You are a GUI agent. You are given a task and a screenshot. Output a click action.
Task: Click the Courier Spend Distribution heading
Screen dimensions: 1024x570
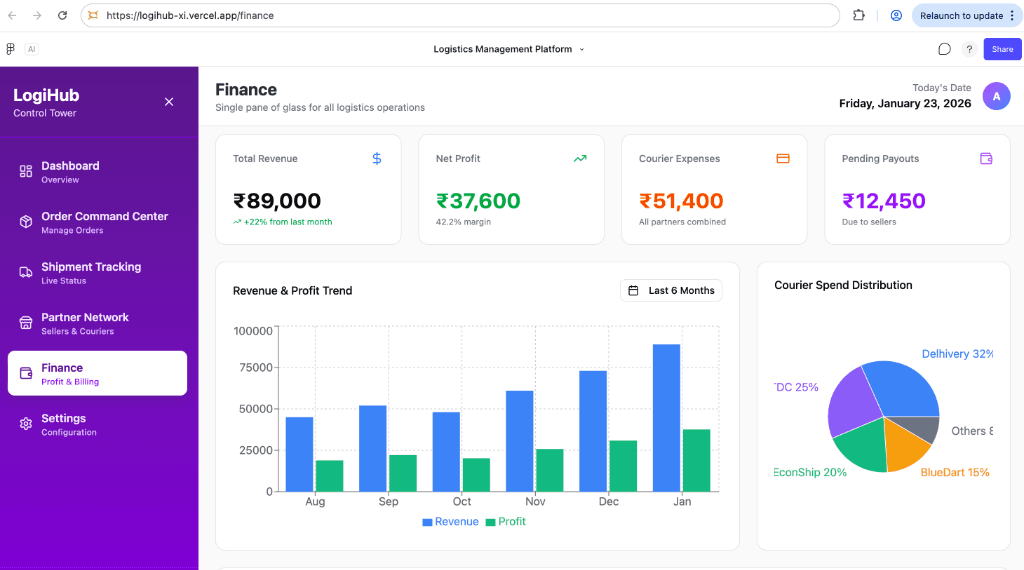[x=843, y=285]
